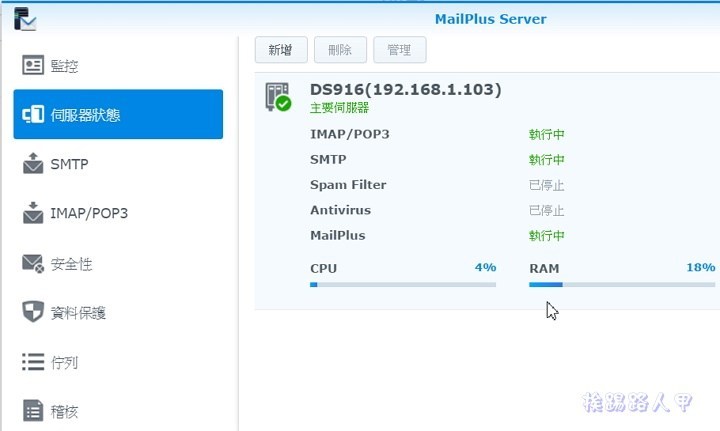This screenshot has height=431, width=720.
Task: Click the MailPlus Server window title
Action: pyautogui.click(x=490, y=19)
